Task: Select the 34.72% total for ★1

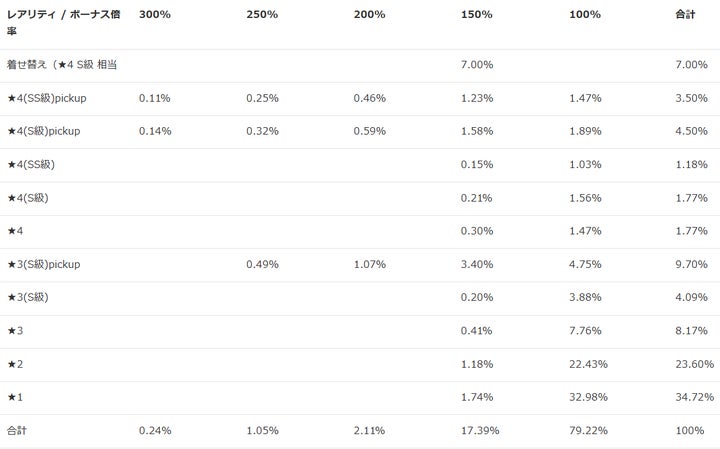Action: point(695,397)
